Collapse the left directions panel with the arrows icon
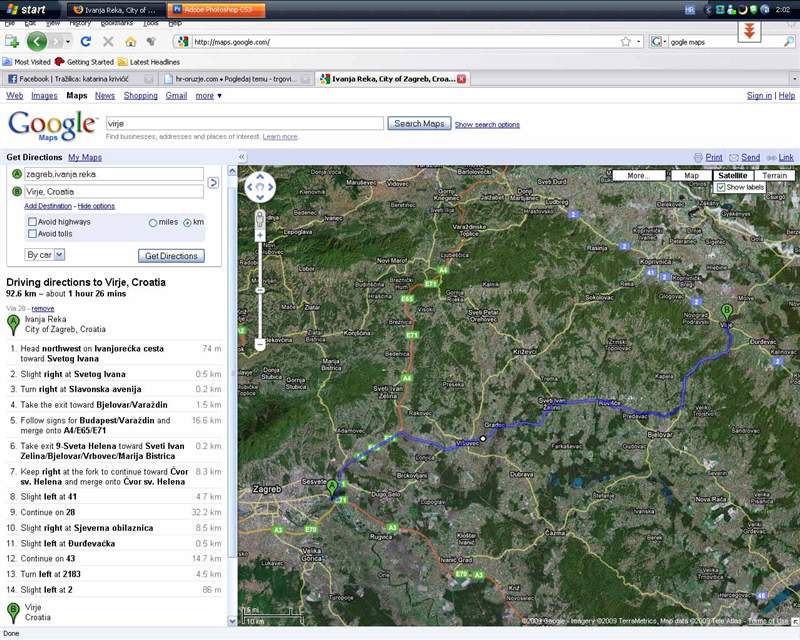This screenshot has width=800, height=640. [x=242, y=158]
